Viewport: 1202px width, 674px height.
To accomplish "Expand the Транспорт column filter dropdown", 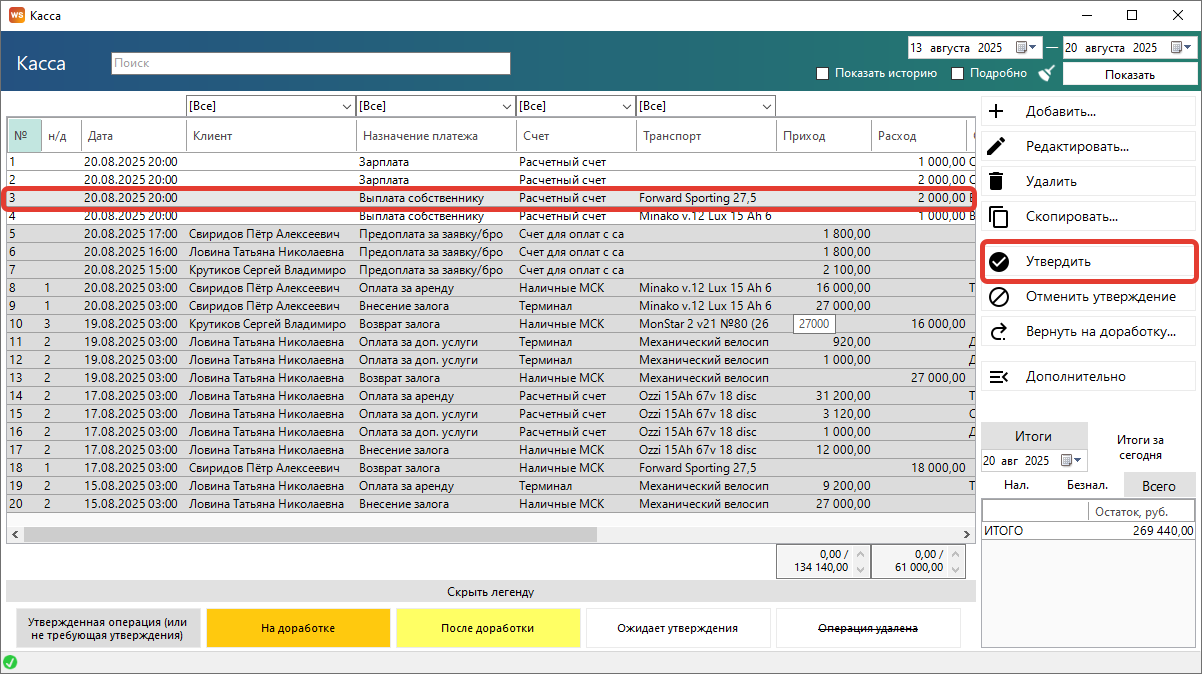I will click(x=766, y=106).
